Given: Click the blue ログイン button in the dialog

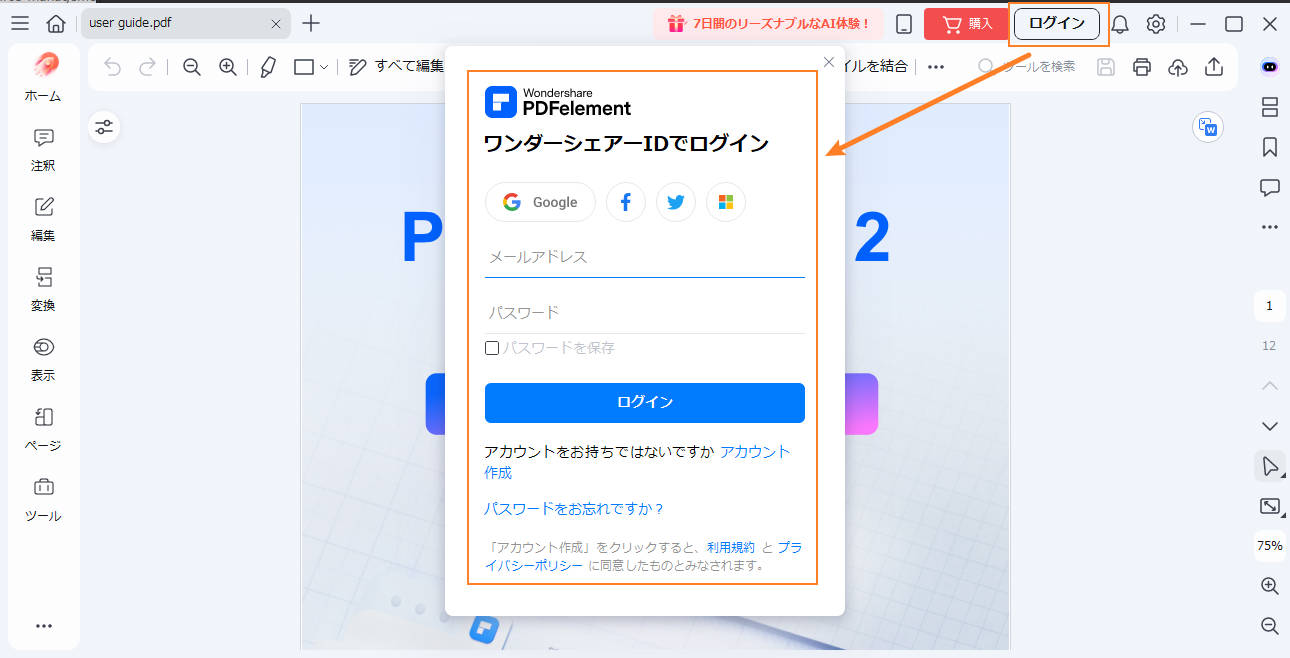Looking at the screenshot, I should pos(644,403).
